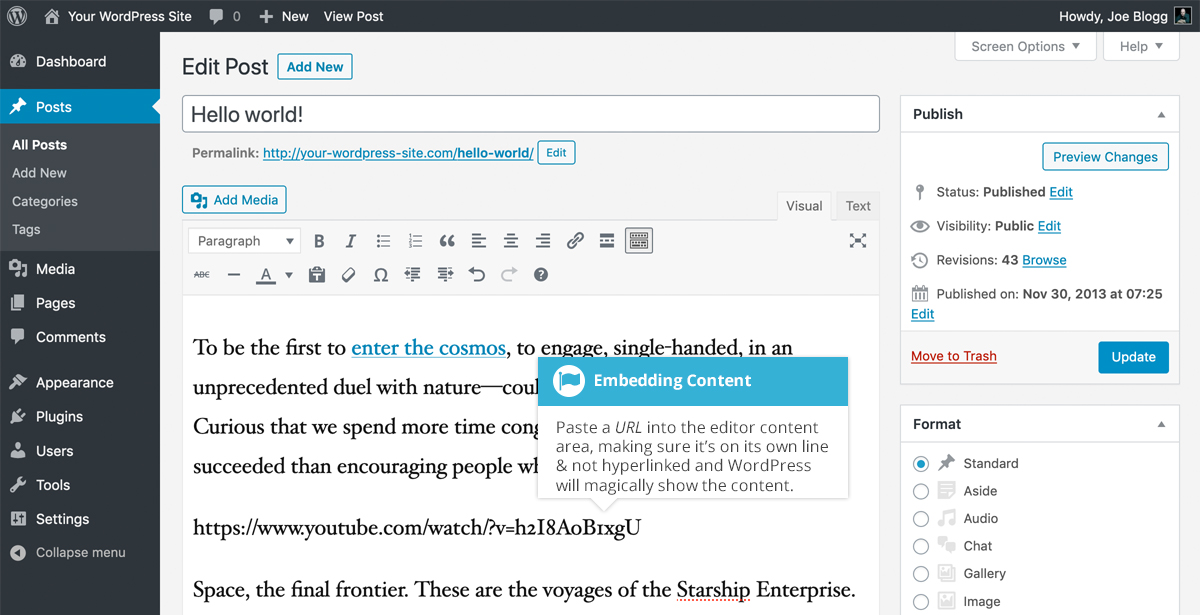Increase indent of the paragraph
Screen dimensions: 1200x615
(445, 275)
